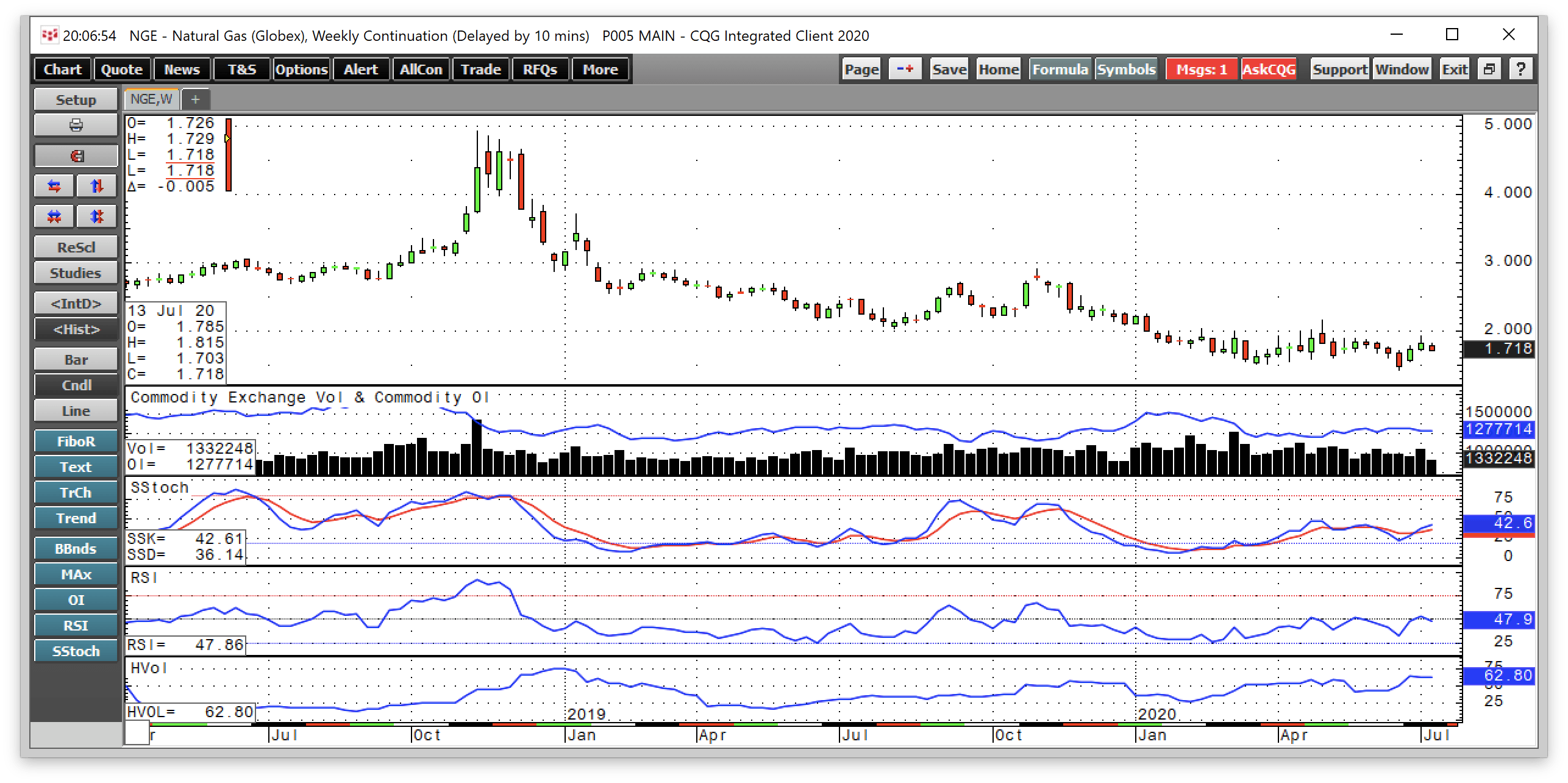Click the AllCon toolbar button

click(421, 70)
